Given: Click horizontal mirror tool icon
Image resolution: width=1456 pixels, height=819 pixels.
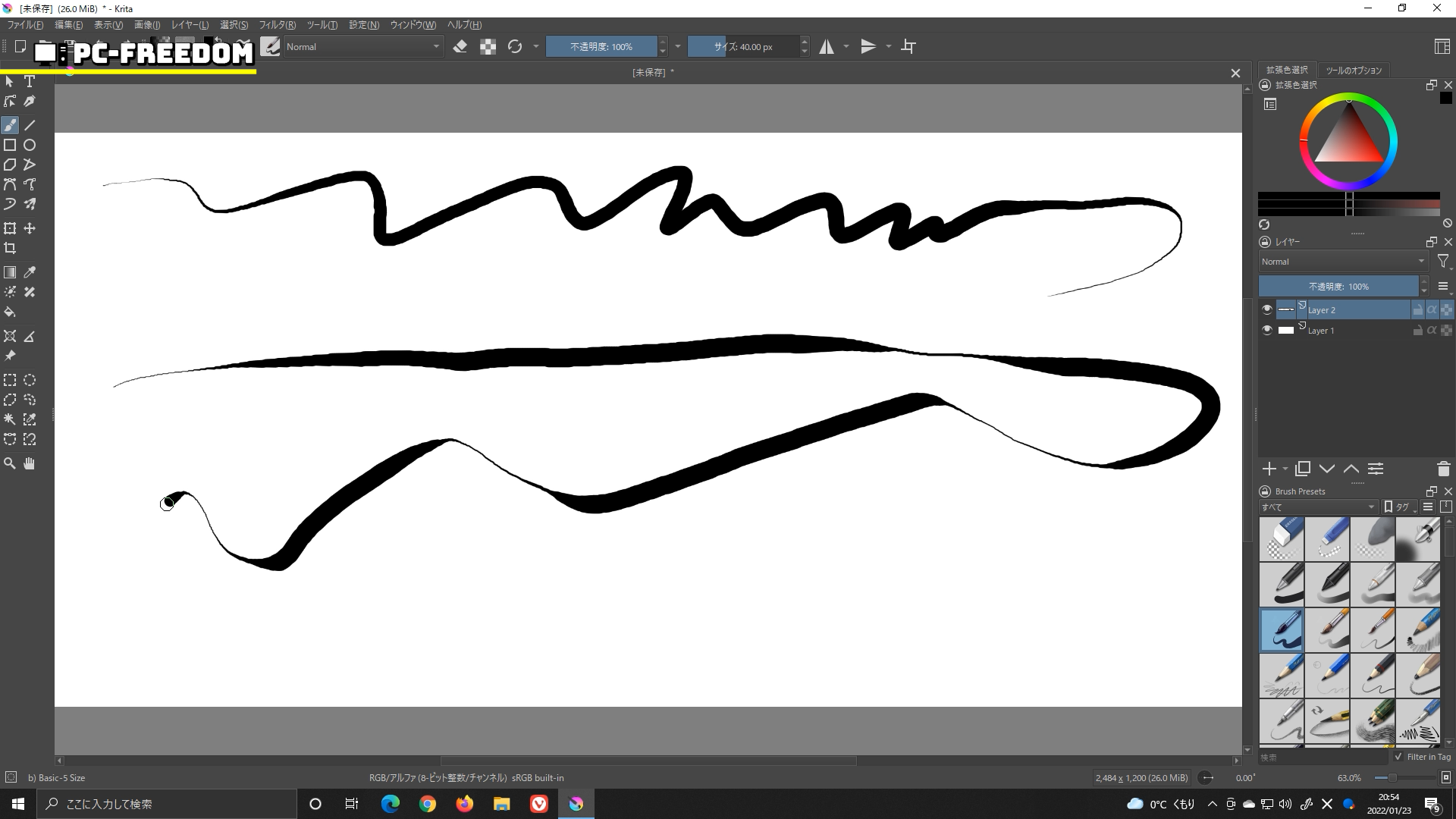Looking at the screenshot, I should tap(827, 47).
